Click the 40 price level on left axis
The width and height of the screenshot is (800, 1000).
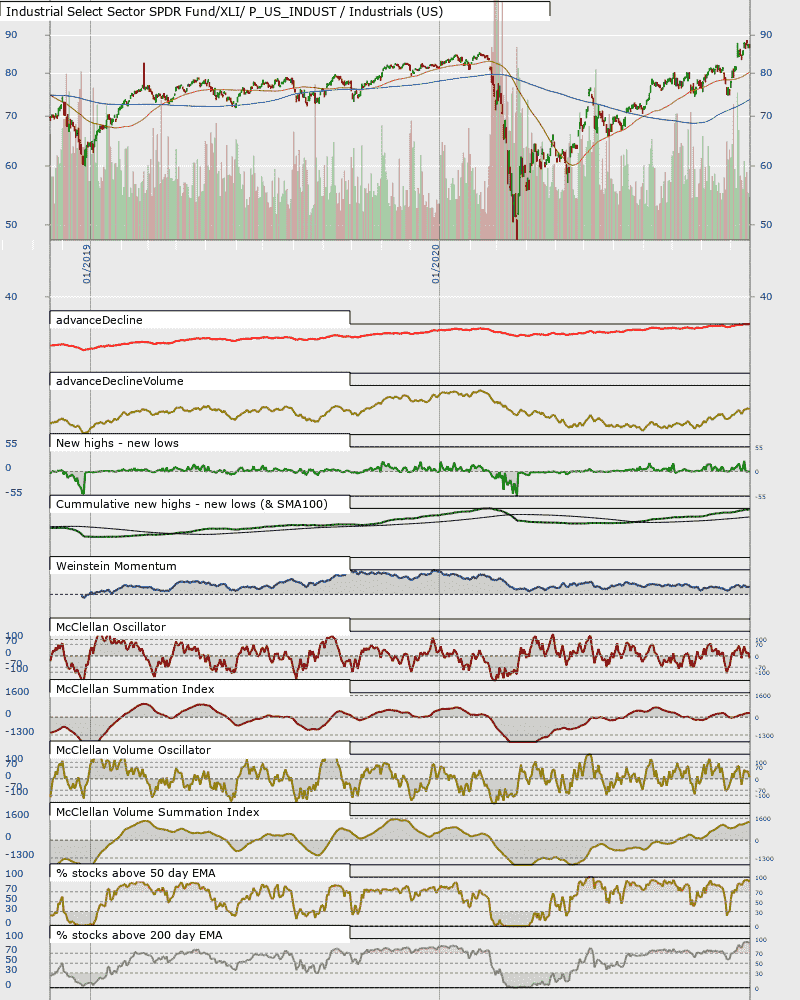click(x=11, y=297)
